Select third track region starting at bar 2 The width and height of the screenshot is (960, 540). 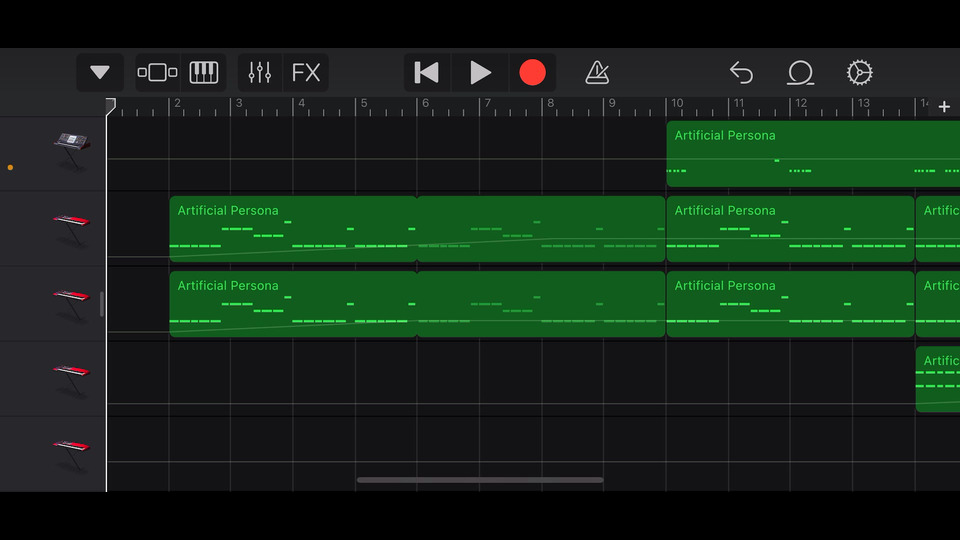293,304
